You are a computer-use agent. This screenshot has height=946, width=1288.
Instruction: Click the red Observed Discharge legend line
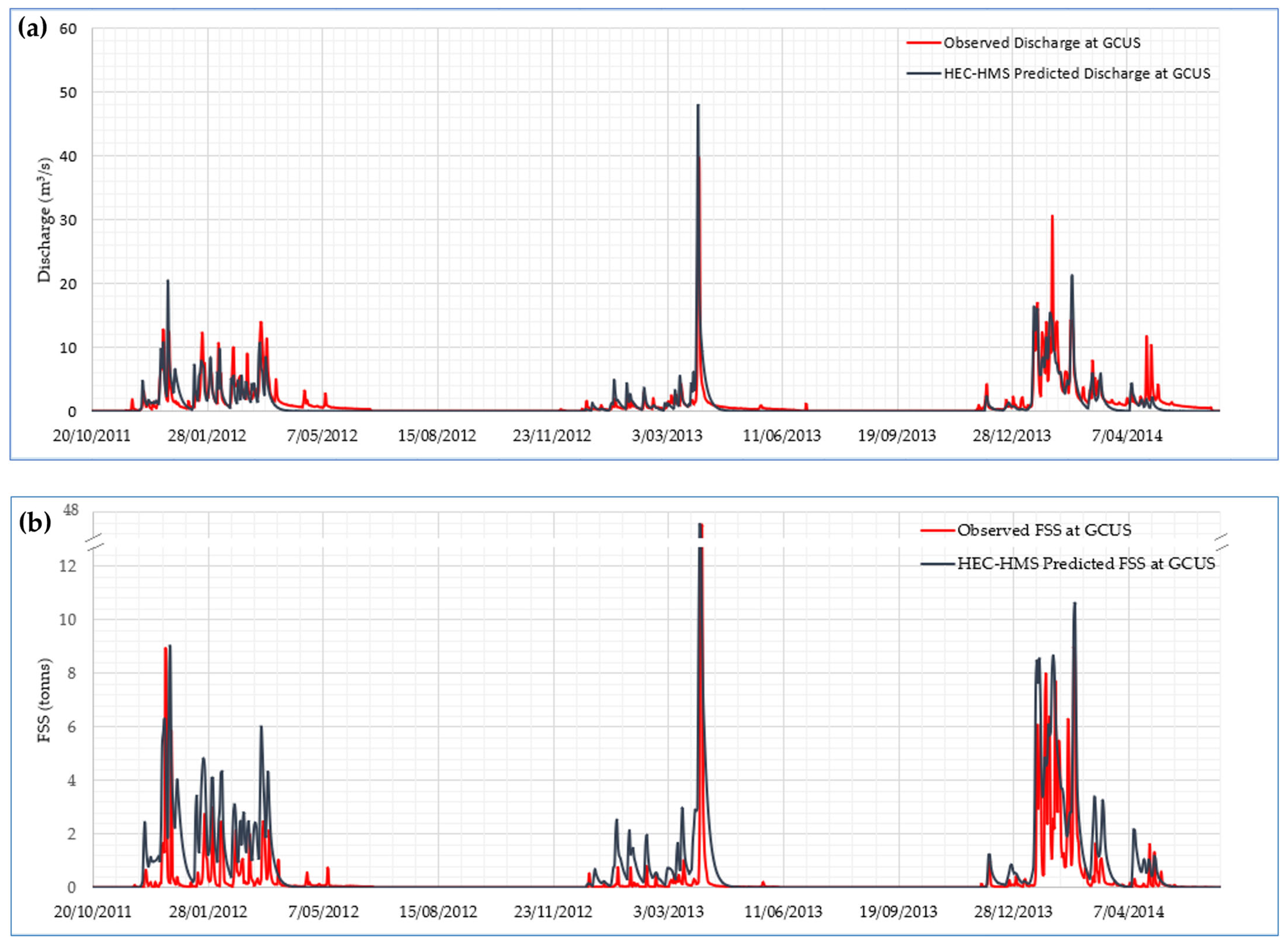pyautogui.click(x=924, y=43)
